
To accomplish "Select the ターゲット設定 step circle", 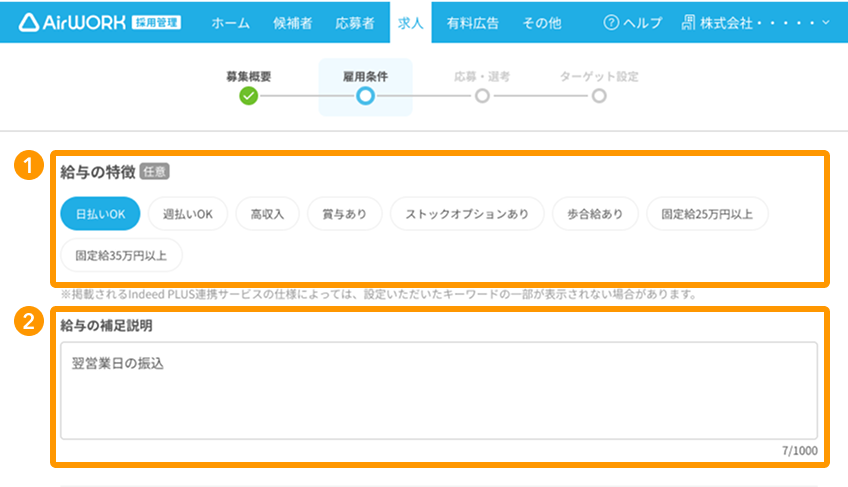I will click(x=599, y=96).
